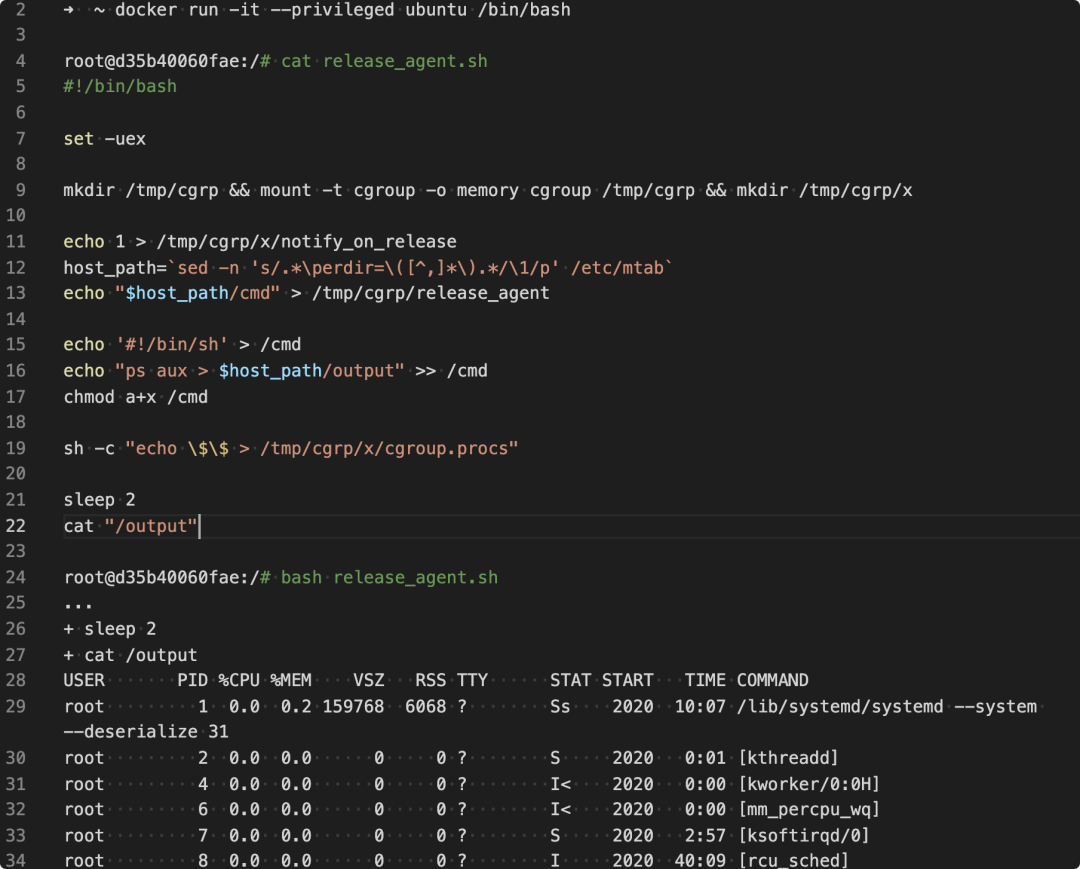
Task: Click the '/tmp/cgrp/x/notify_on_release' path
Action: [x=307, y=242]
